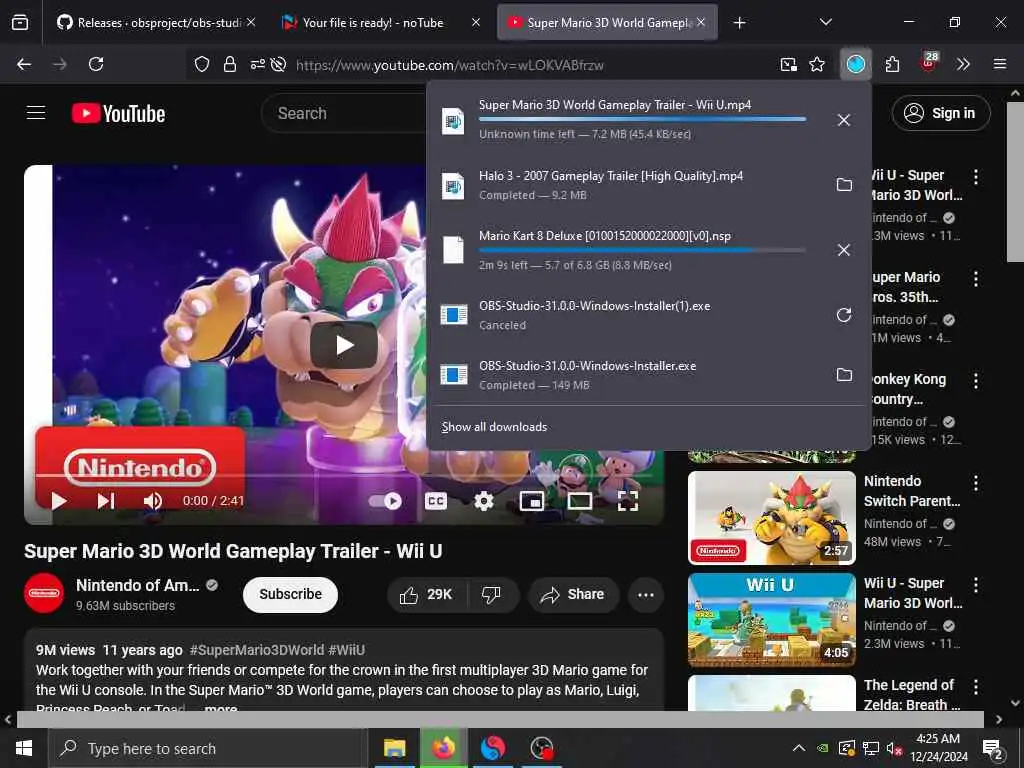The image size is (1024, 768).
Task: Share the video
Action: 573,595
